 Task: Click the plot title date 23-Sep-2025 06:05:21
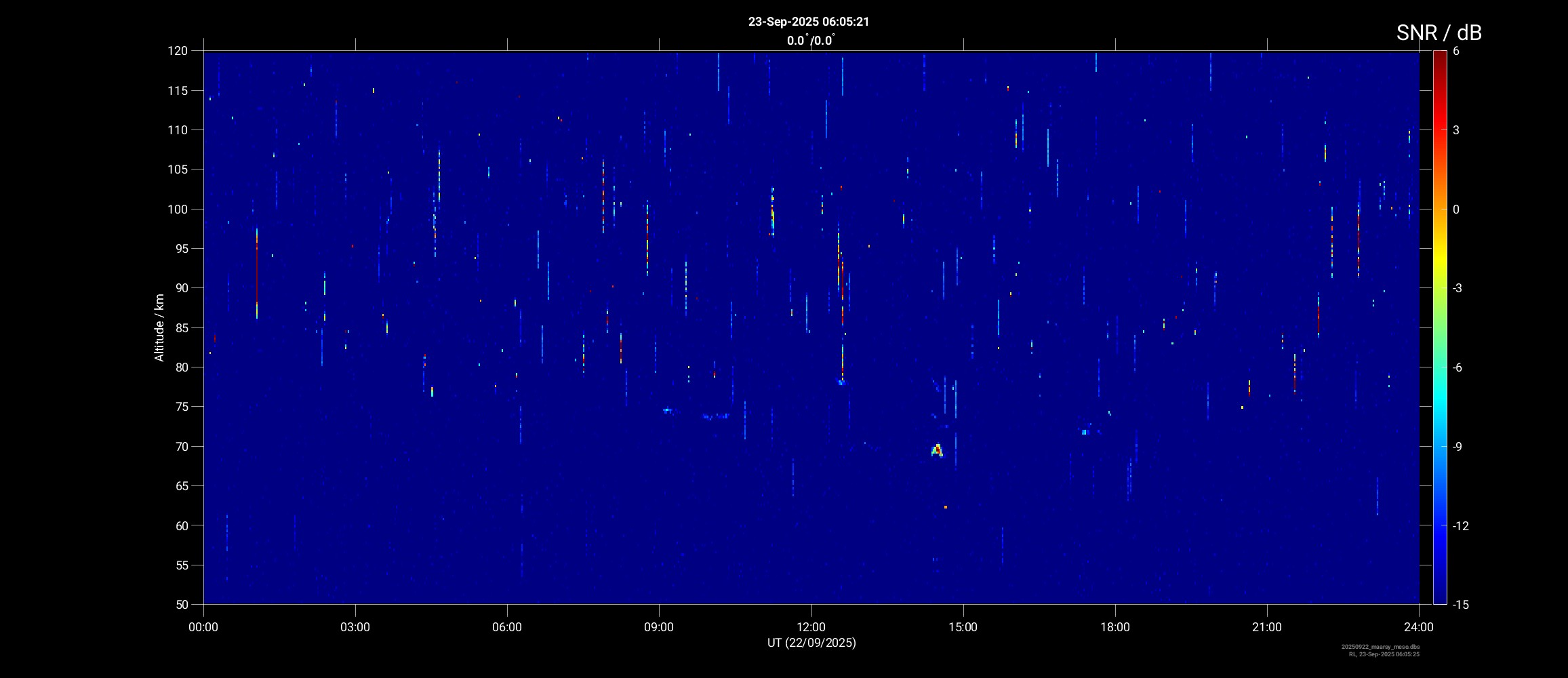tap(808, 22)
